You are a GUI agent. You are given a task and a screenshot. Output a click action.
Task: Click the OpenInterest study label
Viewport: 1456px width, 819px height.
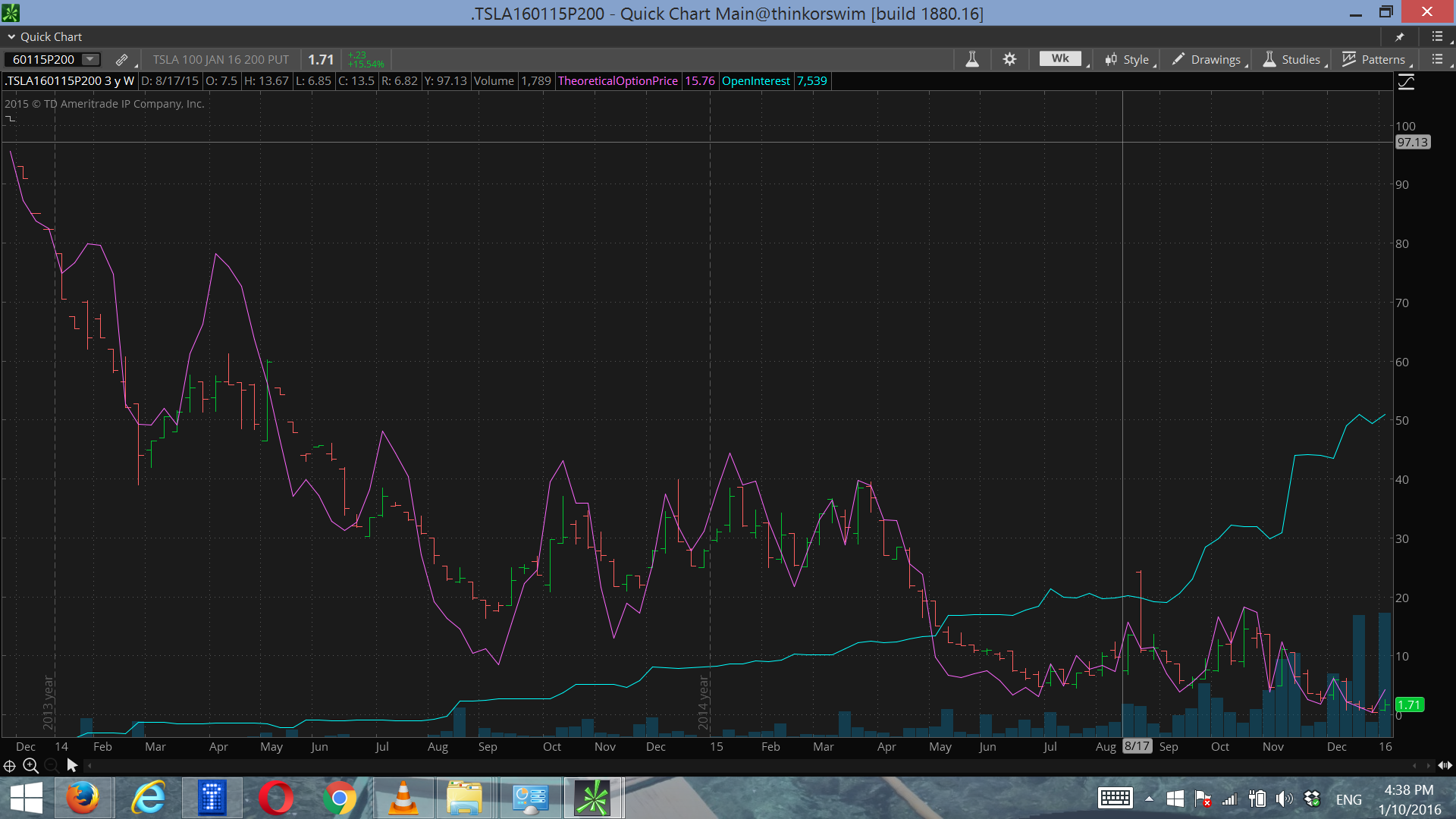click(756, 80)
